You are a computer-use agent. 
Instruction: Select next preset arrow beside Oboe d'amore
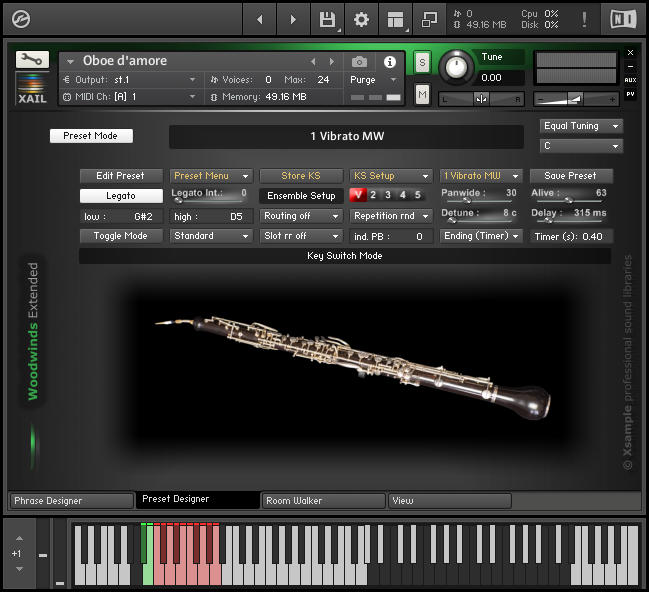point(332,62)
